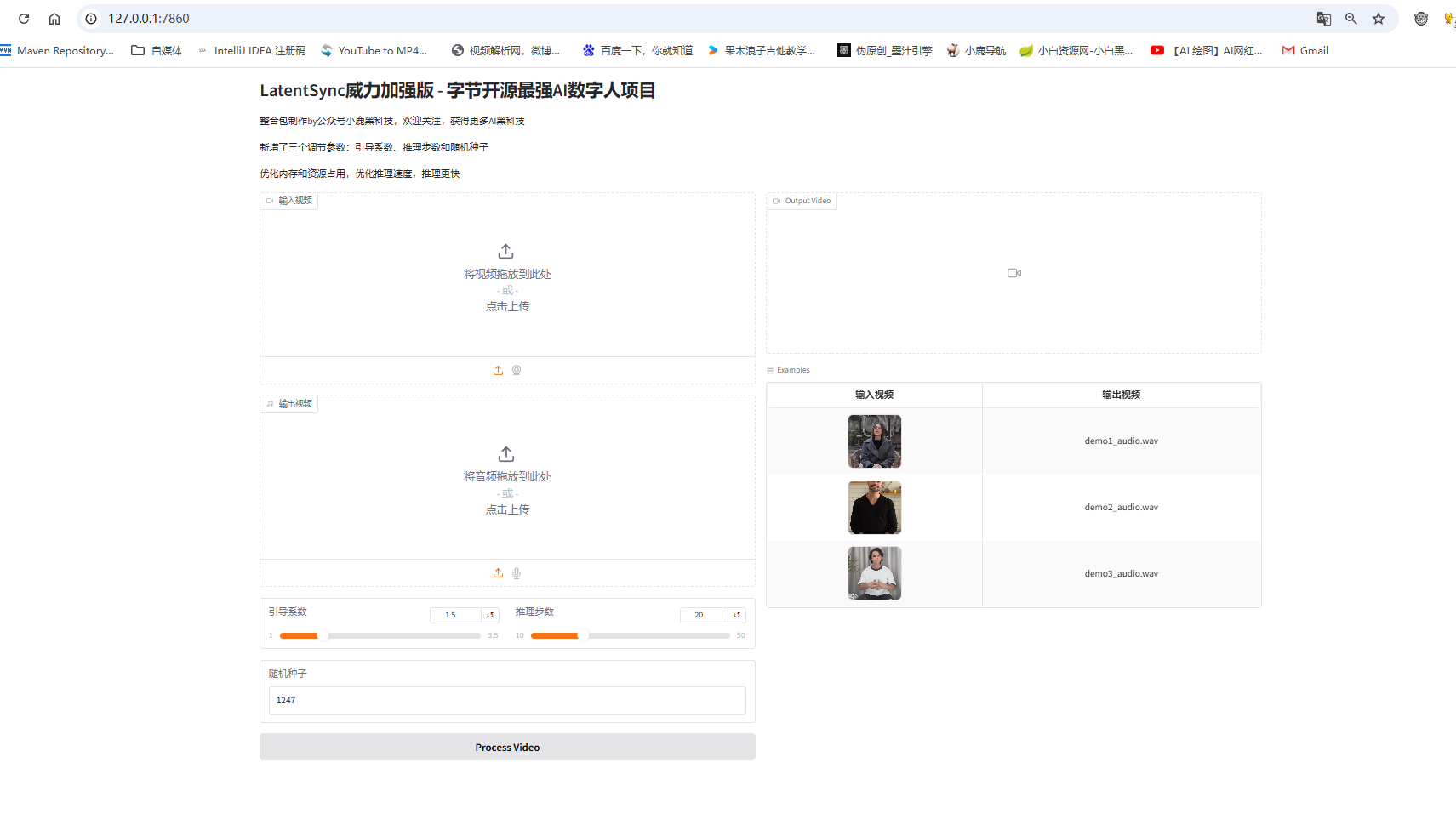Viewport: 1456px width, 819px height.
Task: Click the Process Video button
Action: point(507,747)
